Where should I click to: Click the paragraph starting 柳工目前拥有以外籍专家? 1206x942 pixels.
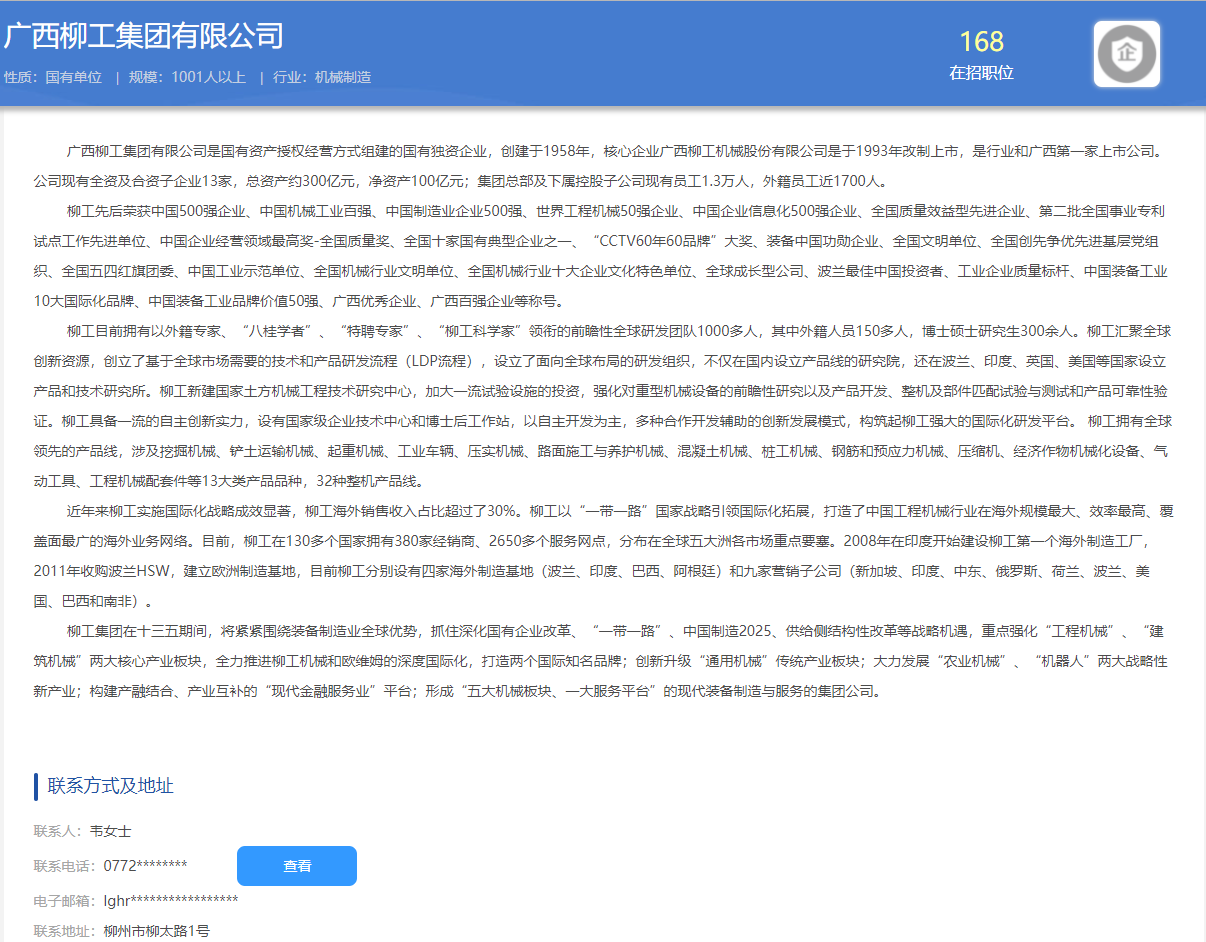coord(603,406)
